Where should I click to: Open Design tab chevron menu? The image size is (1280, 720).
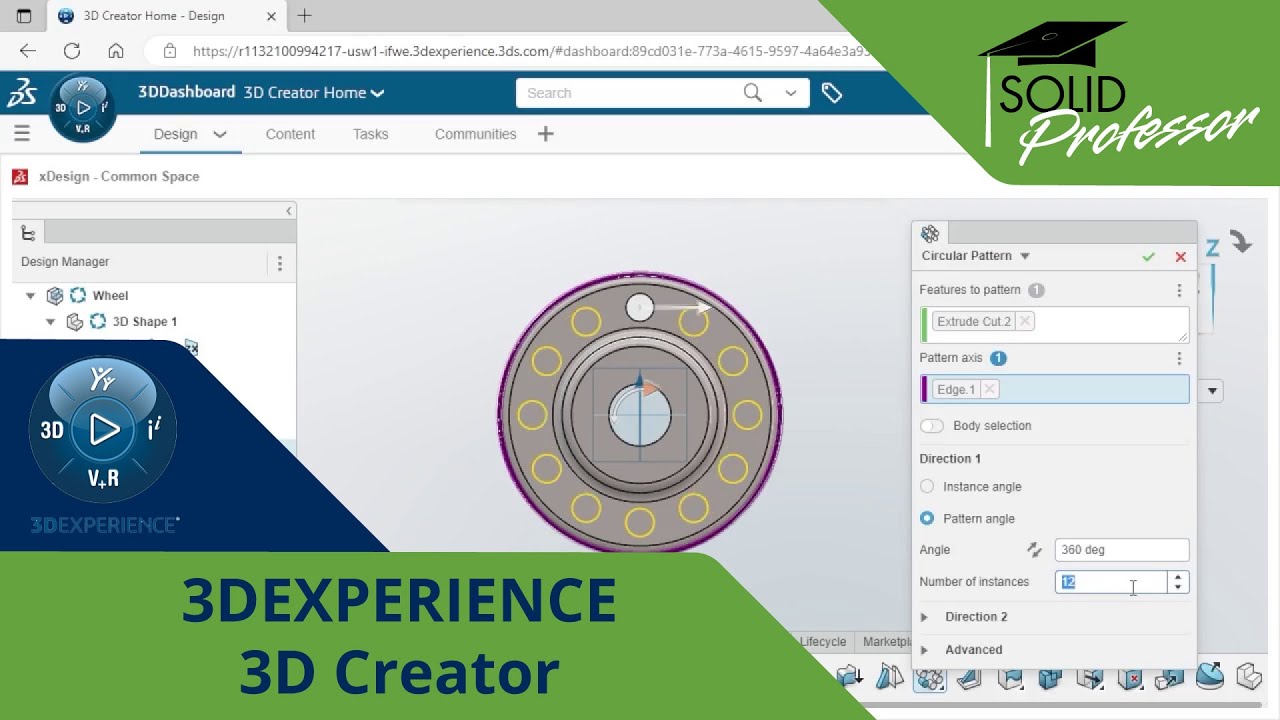[x=220, y=134]
